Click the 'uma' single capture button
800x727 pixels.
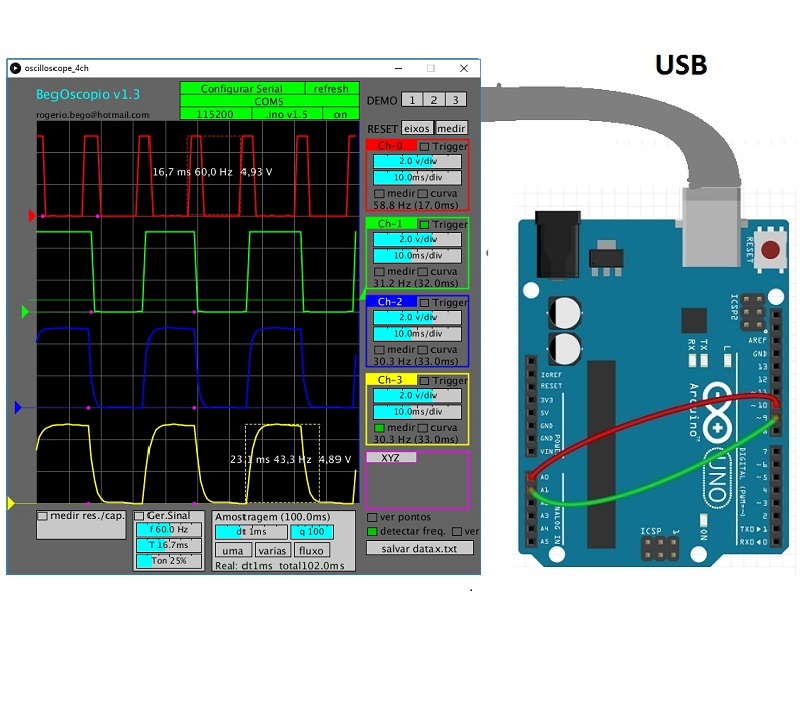[x=233, y=550]
